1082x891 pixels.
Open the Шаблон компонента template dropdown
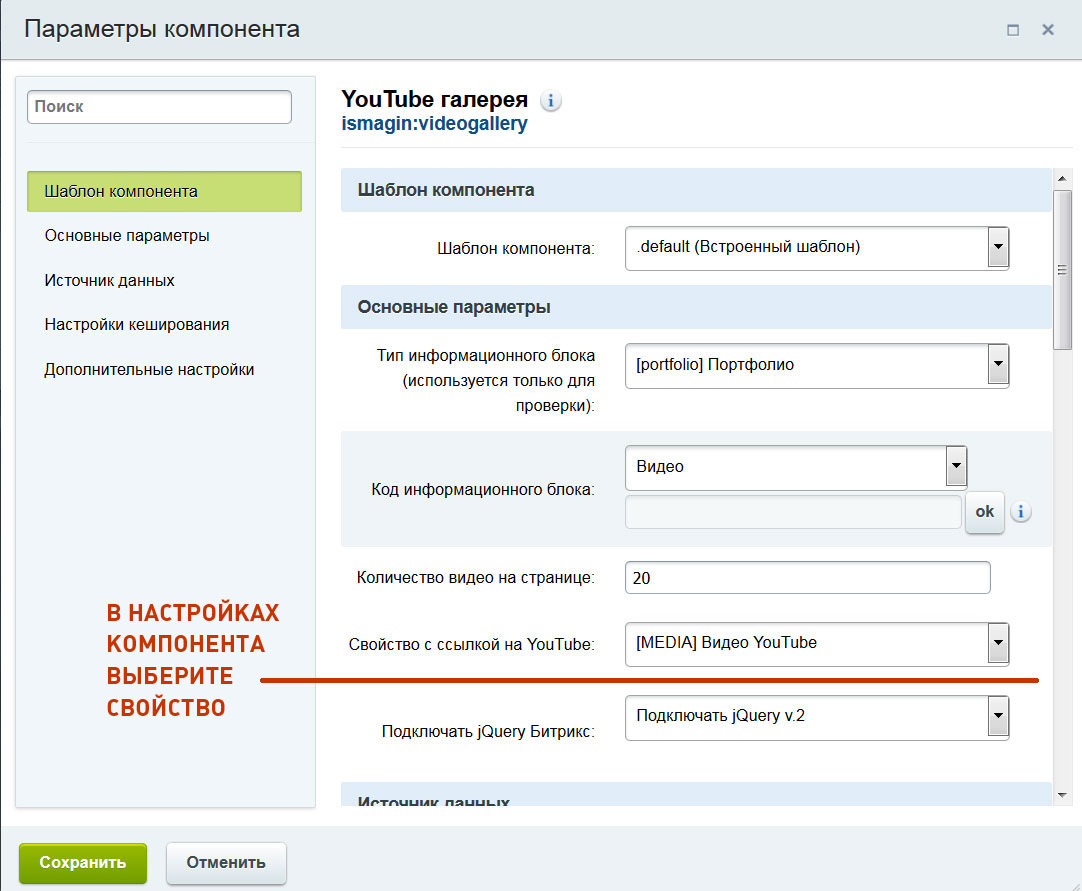pos(996,248)
